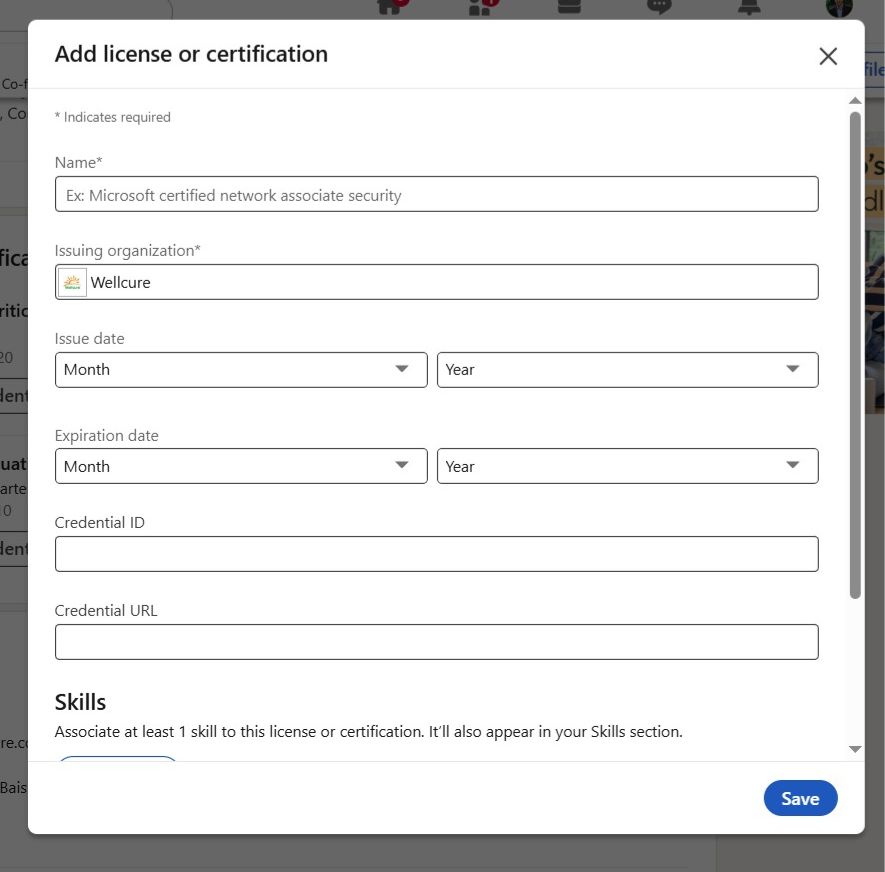Open the Notifications bell icon
This screenshot has height=872, width=885.
coord(748,7)
